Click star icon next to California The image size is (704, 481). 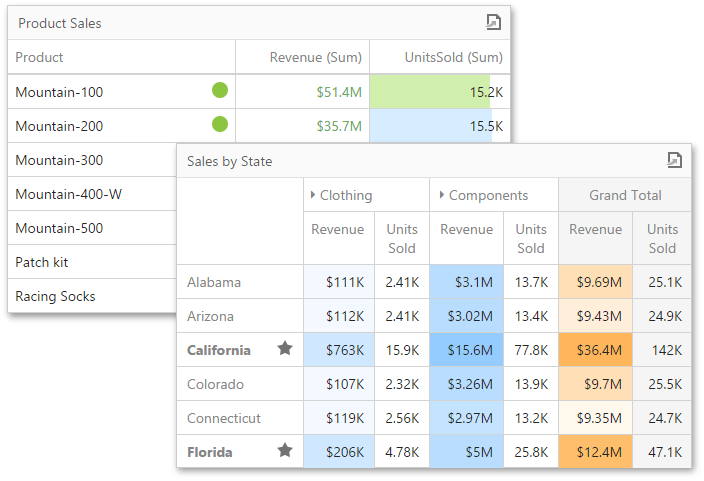[285, 349]
